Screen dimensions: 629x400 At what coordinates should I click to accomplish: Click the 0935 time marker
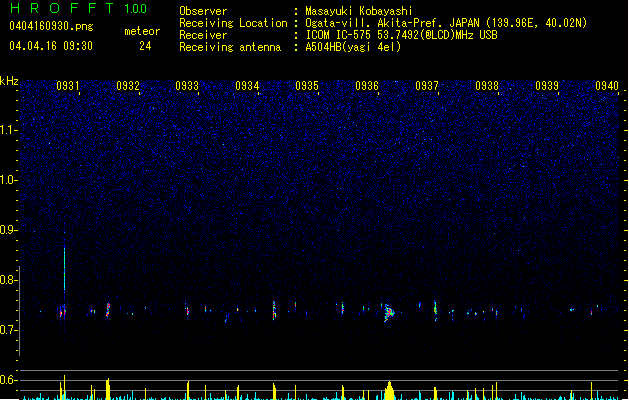click(x=307, y=86)
